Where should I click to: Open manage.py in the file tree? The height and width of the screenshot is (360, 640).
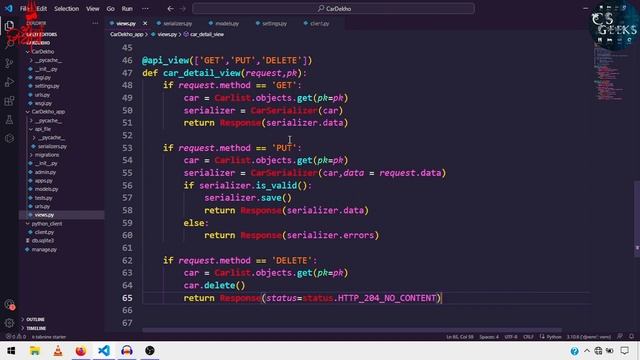44,249
